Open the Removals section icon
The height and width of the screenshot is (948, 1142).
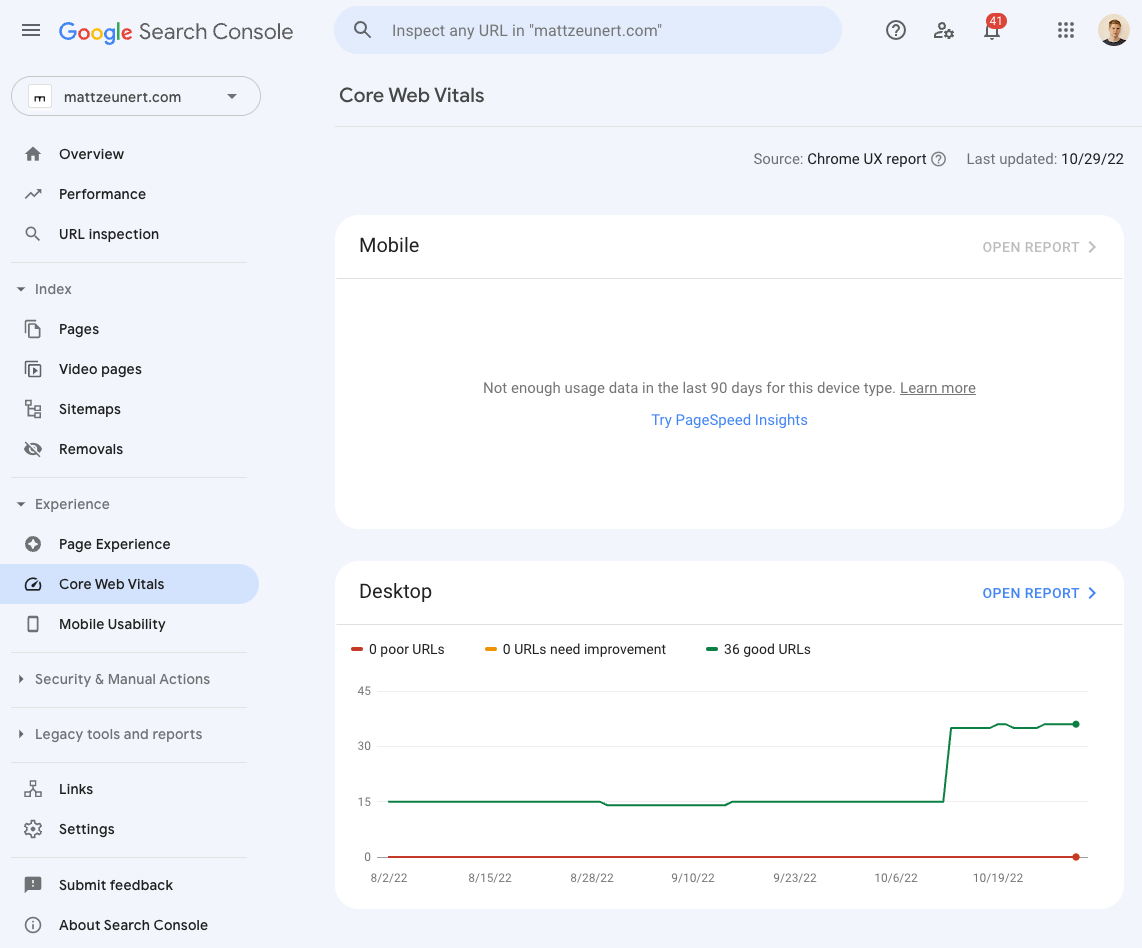click(33, 449)
